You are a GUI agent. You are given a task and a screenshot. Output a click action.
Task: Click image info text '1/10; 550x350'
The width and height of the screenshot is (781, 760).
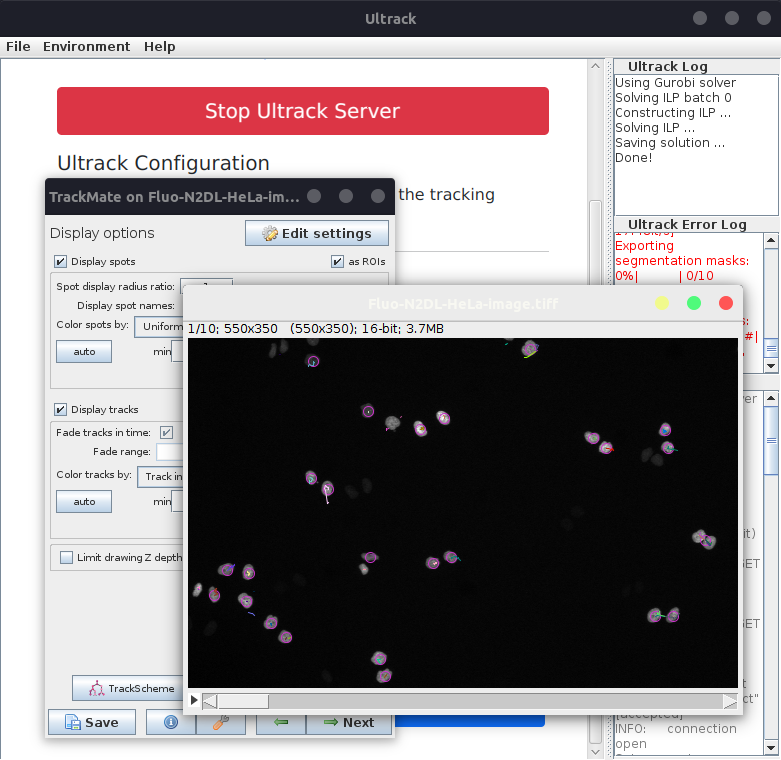click(233, 329)
